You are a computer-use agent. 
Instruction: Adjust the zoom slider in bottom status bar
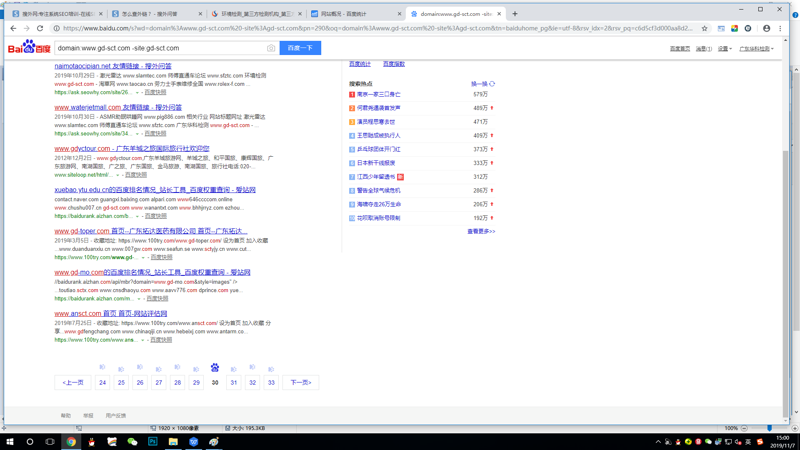click(x=769, y=428)
